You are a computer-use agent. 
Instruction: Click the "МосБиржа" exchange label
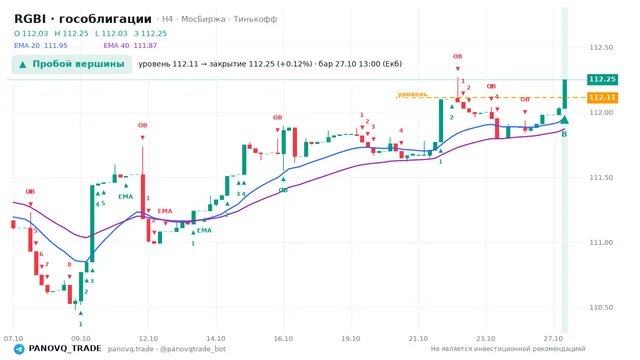pos(203,19)
